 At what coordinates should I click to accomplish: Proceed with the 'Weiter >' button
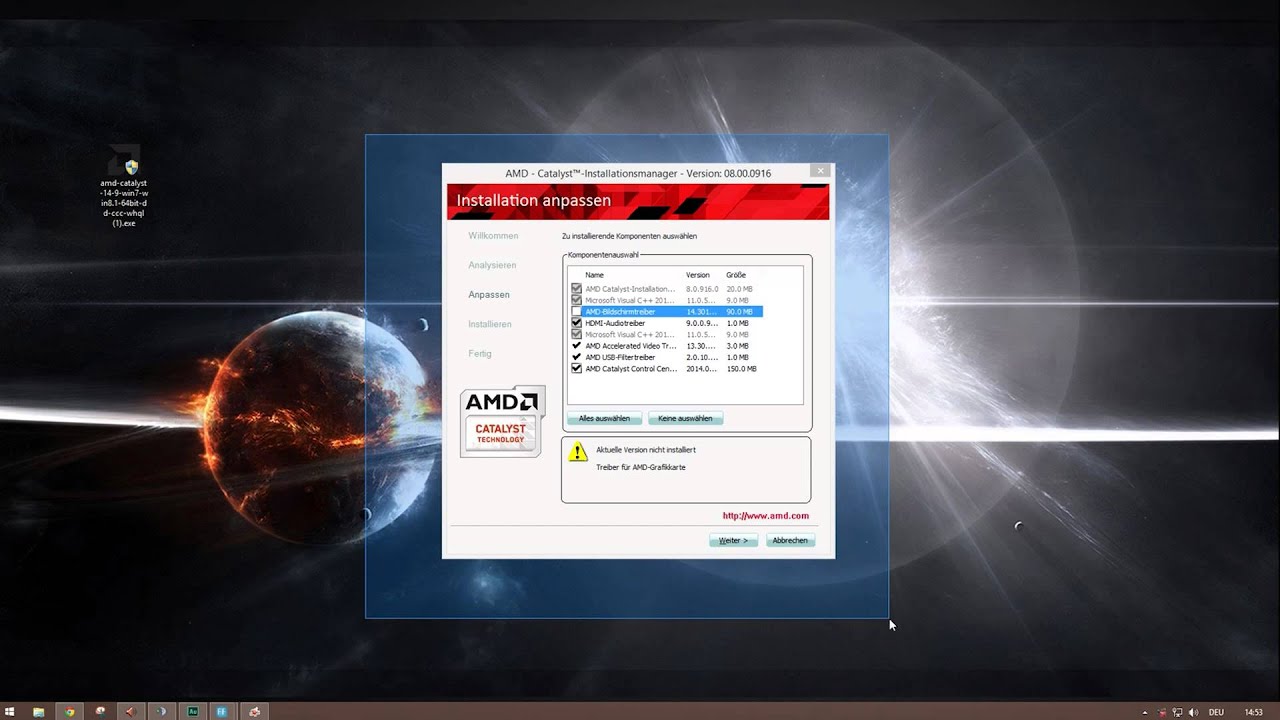tap(733, 540)
